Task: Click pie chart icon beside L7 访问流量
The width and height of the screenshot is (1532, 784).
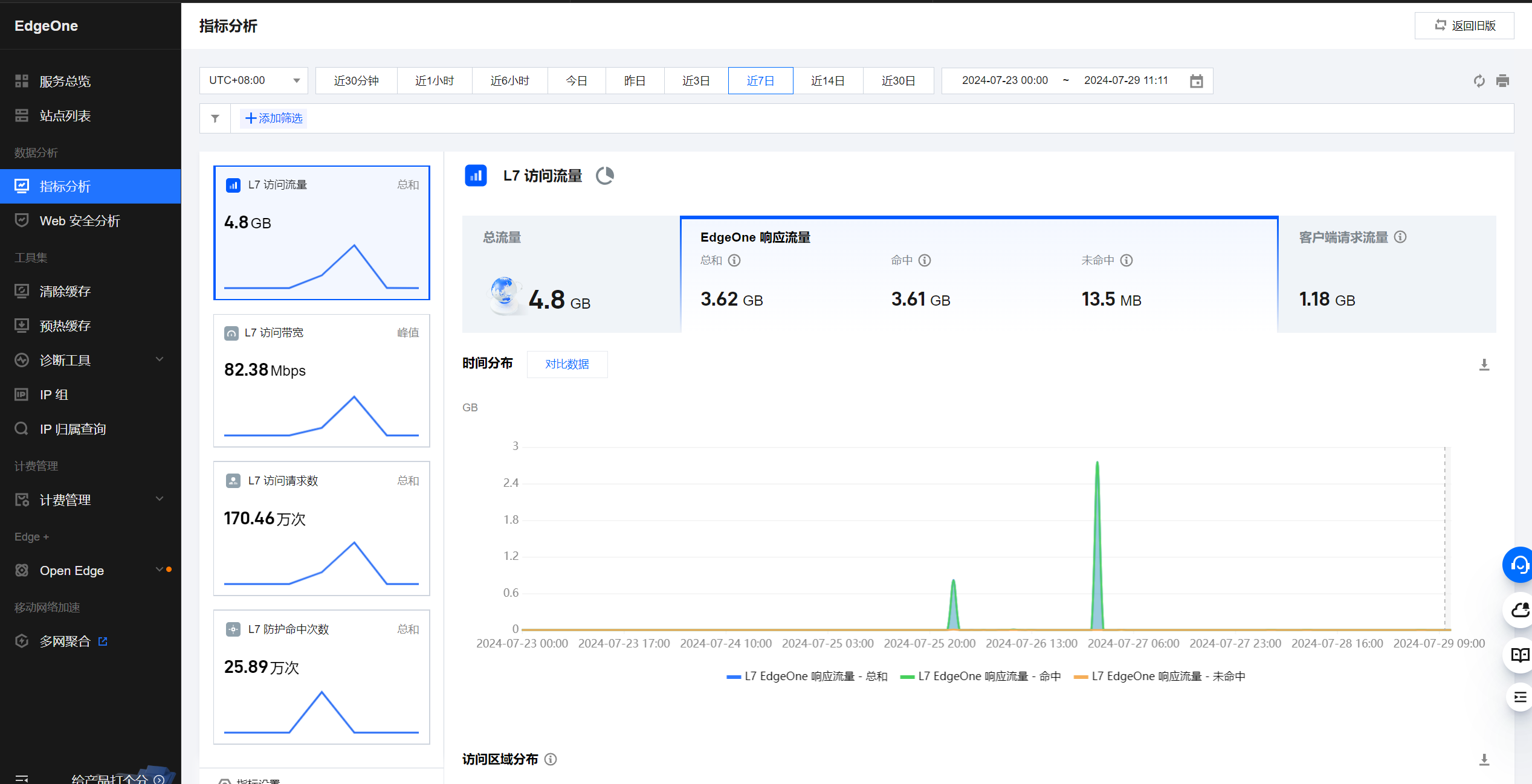Action: 604,176
